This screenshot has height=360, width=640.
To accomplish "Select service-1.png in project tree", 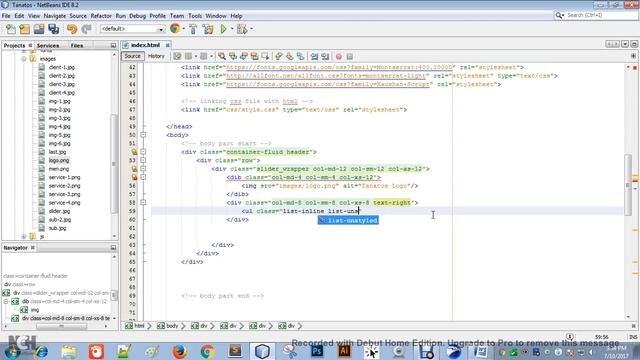I will (64, 177).
